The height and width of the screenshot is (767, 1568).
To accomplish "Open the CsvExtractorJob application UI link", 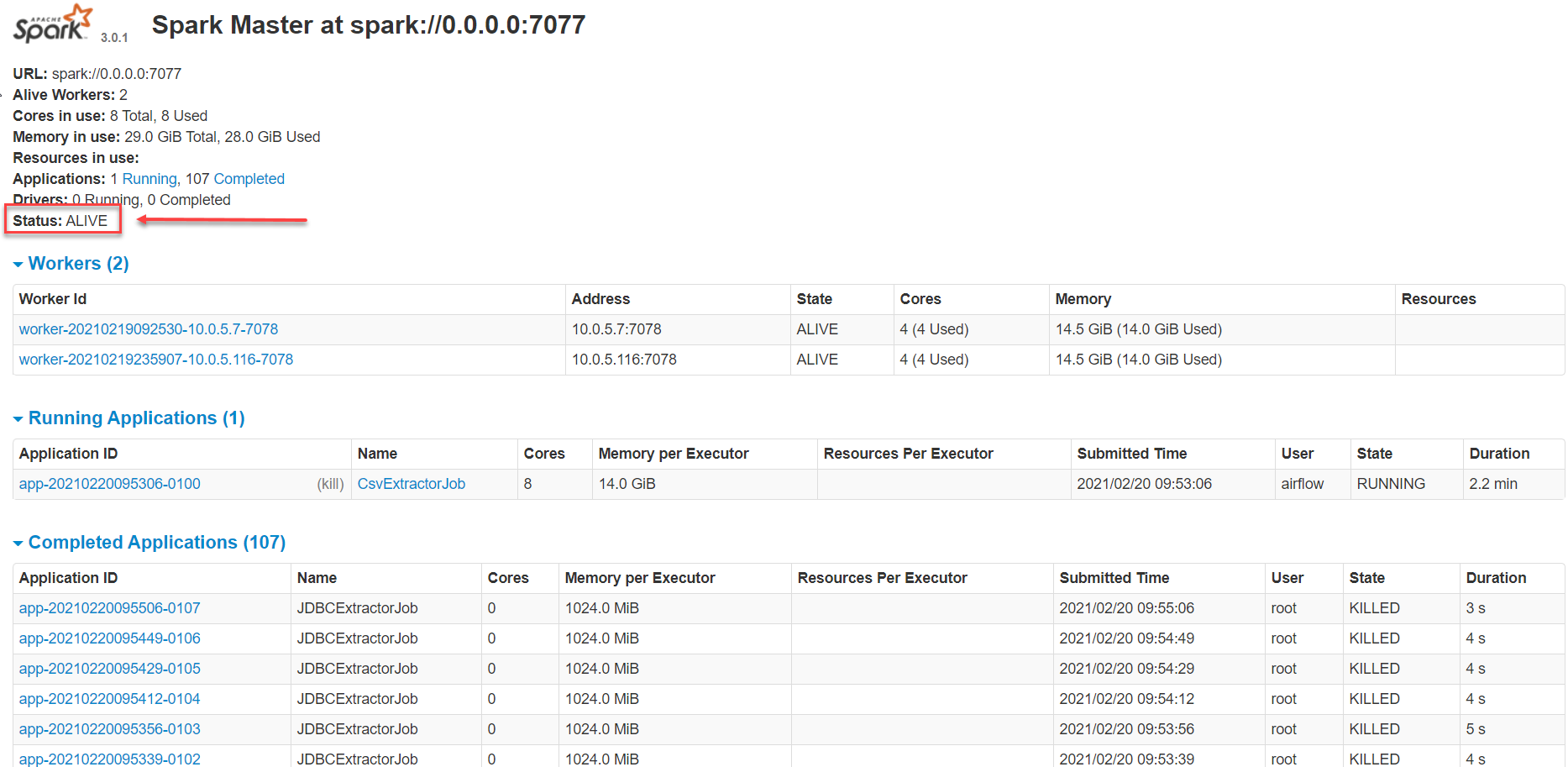I will [411, 484].
